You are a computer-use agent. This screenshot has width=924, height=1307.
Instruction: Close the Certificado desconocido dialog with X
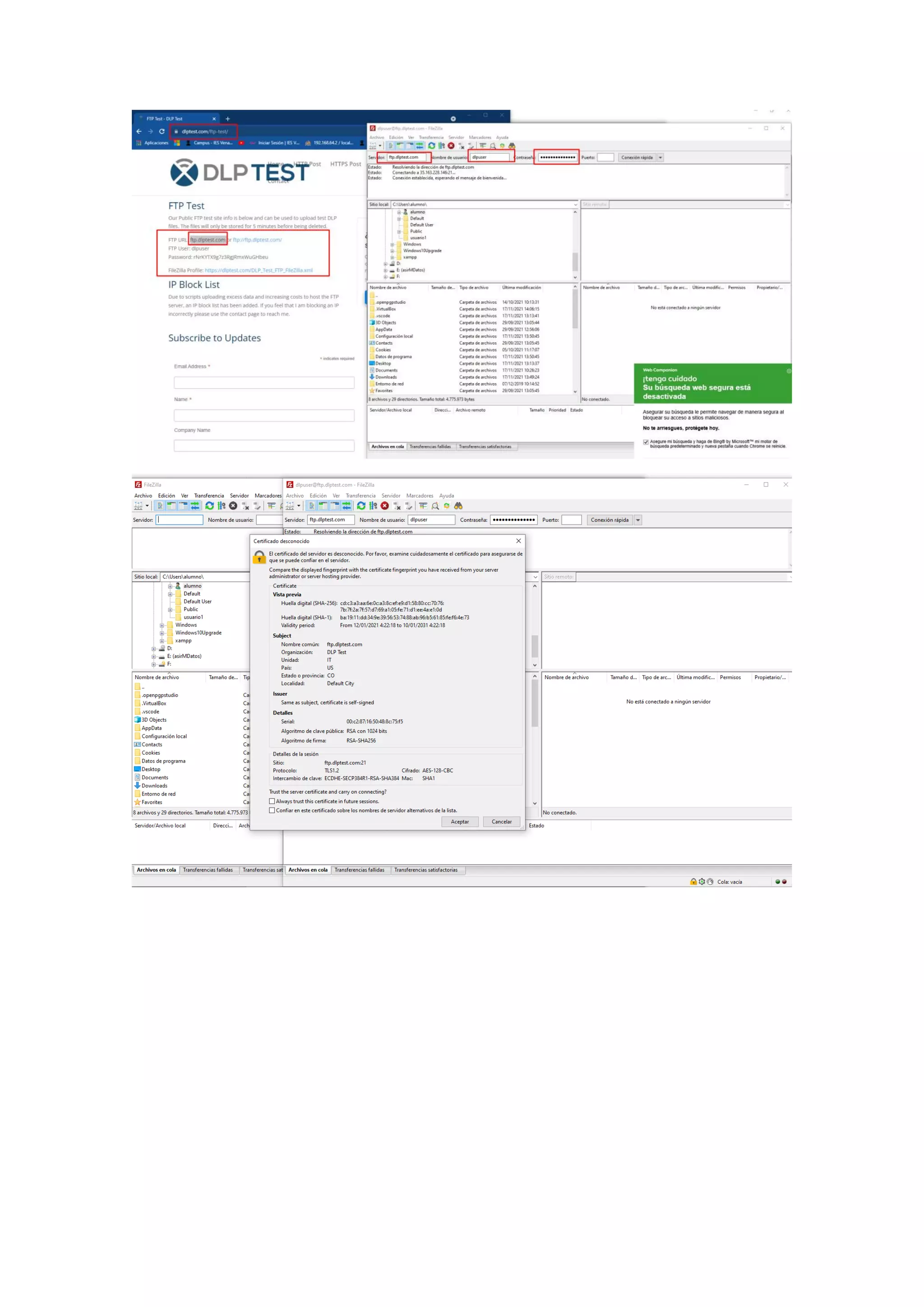point(518,541)
